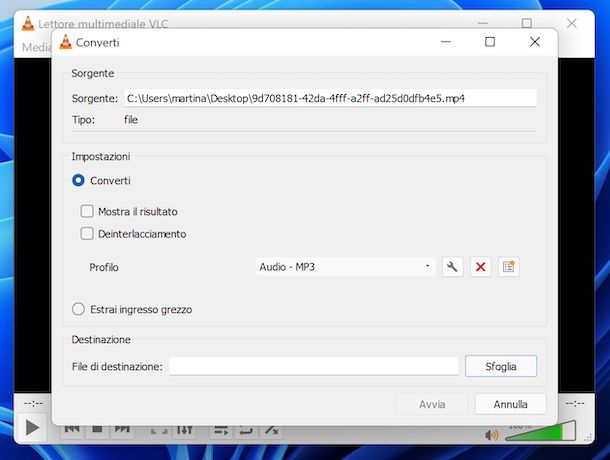
Task: Open the Profilo Audio - MP3 dropdown
Action: (345, 267)
